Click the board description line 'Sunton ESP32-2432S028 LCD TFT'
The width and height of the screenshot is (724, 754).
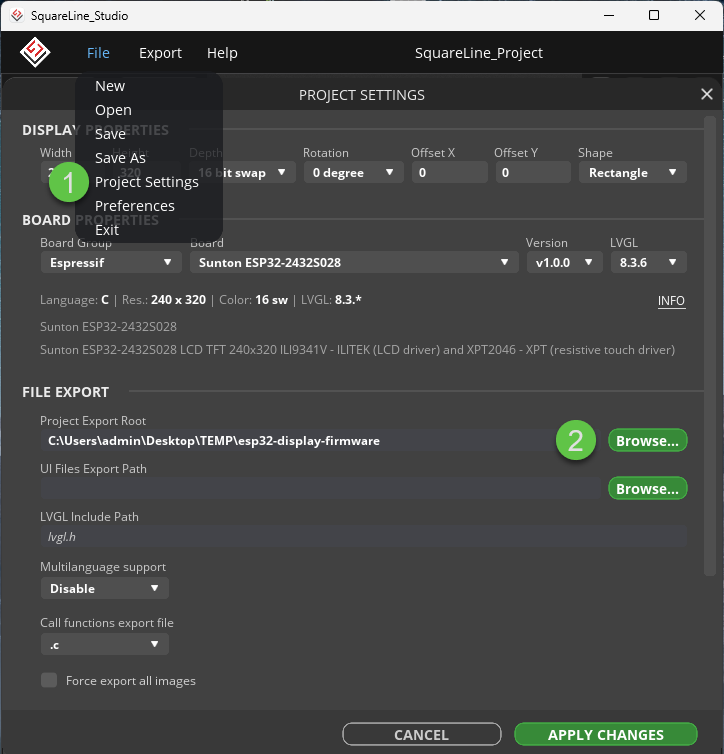(357, 350)
